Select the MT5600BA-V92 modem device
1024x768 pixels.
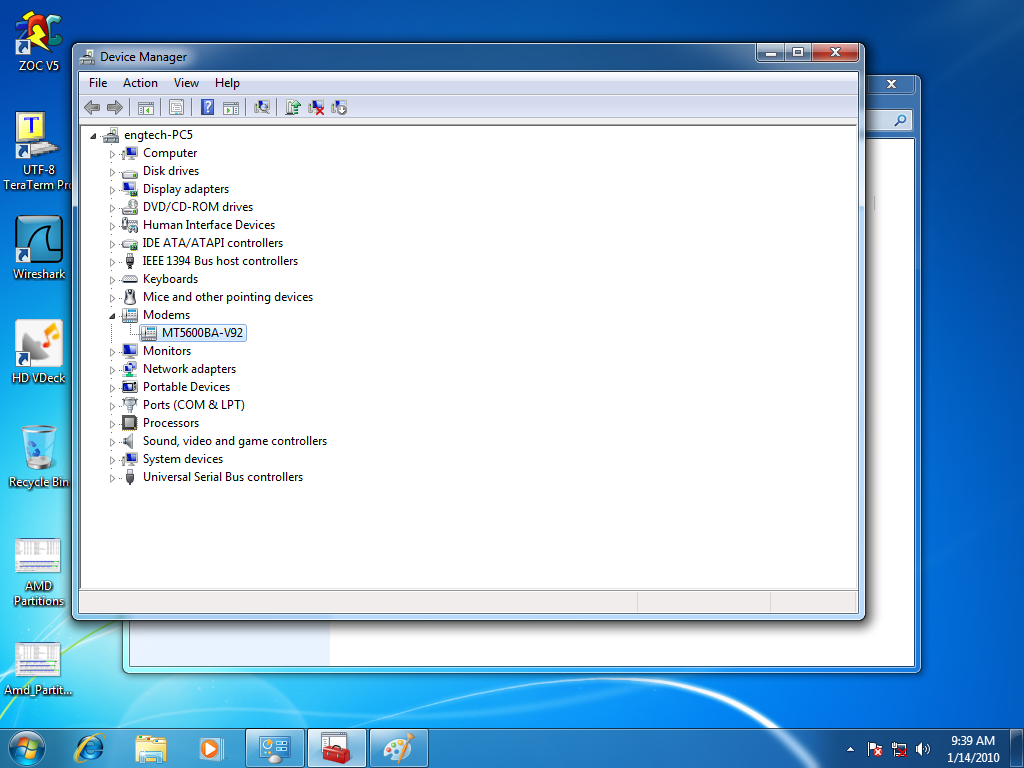click(202, 333)
